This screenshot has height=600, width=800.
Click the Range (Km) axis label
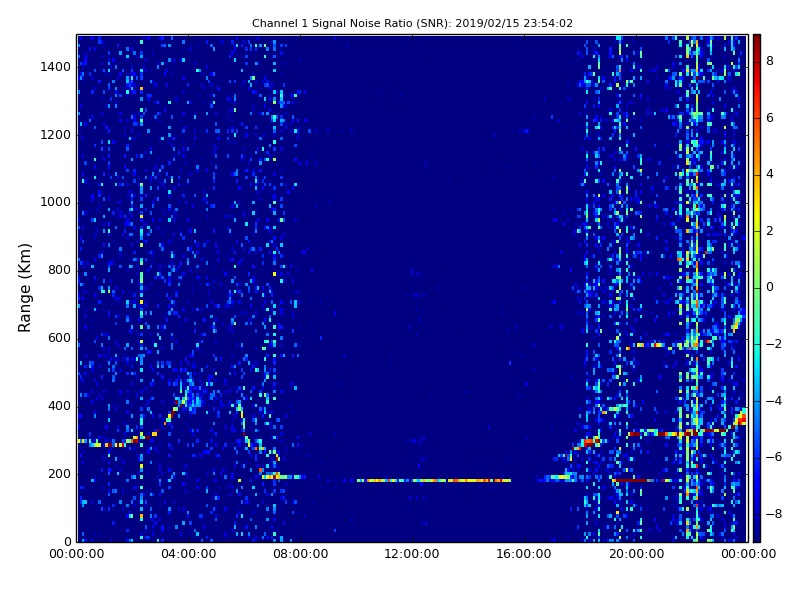coord(24,288)
